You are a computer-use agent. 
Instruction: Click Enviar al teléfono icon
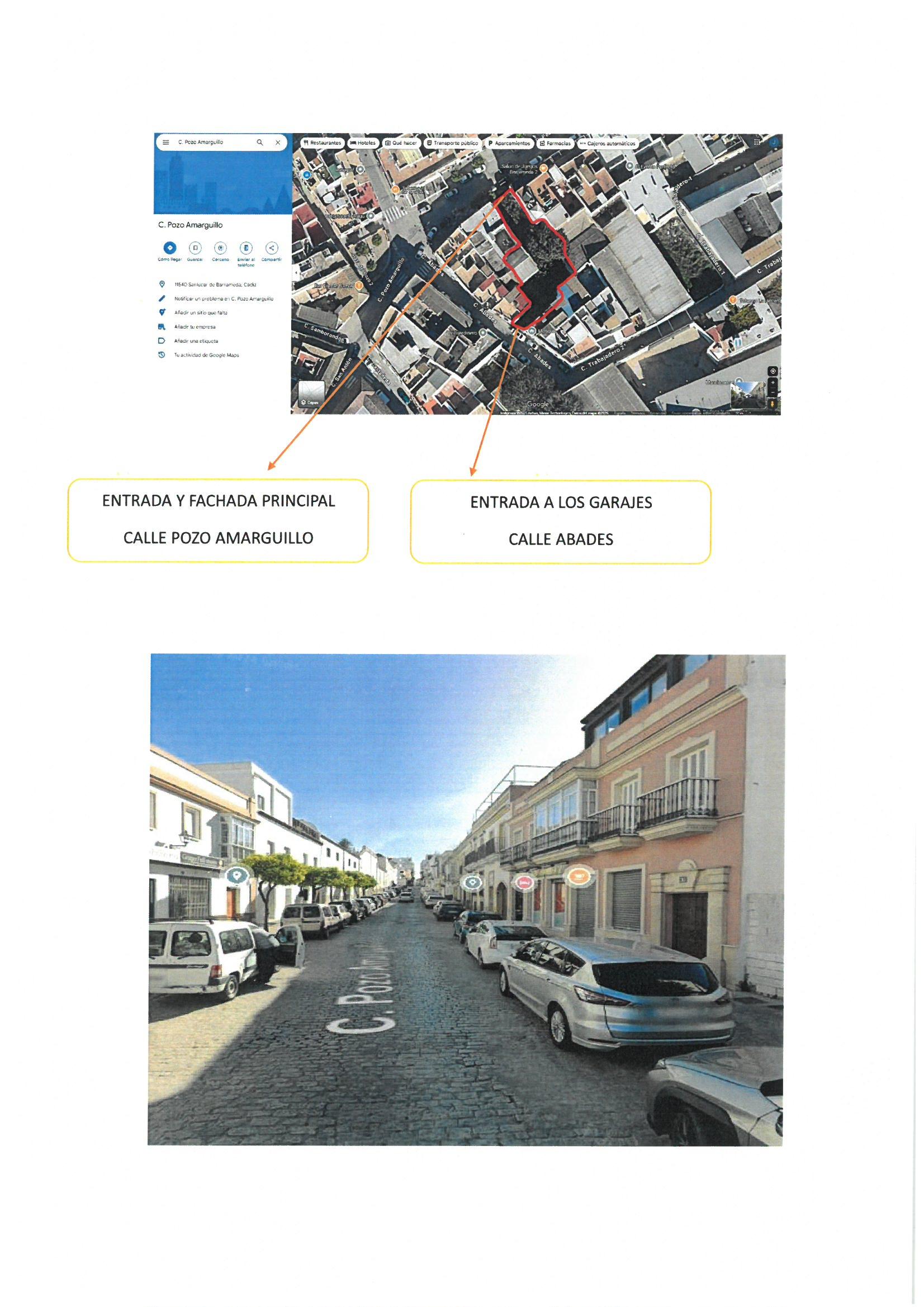click(x=246, y=248)
